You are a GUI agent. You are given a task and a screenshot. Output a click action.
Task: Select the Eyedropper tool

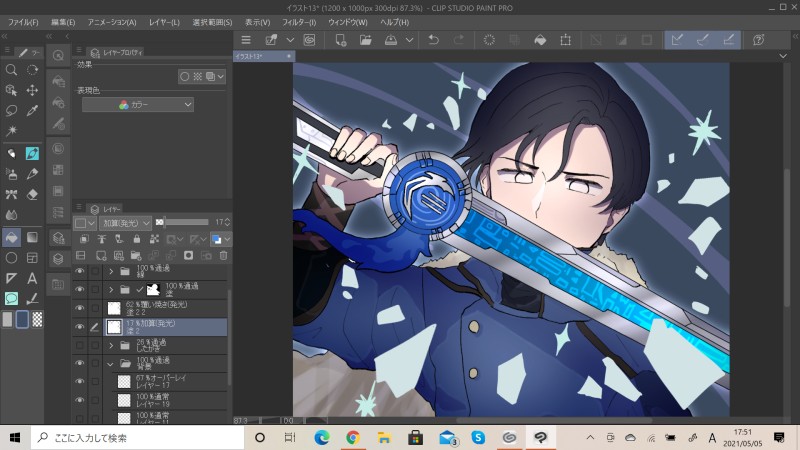pyautogui.click(x=32, y=111)
